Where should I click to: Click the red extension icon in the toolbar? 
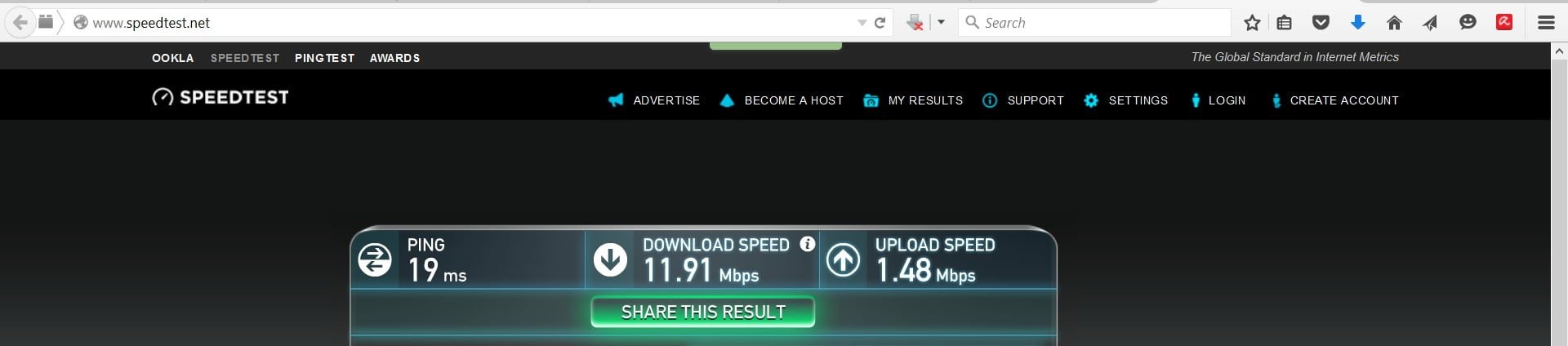pyautogui.click(x=1504, y=23)
